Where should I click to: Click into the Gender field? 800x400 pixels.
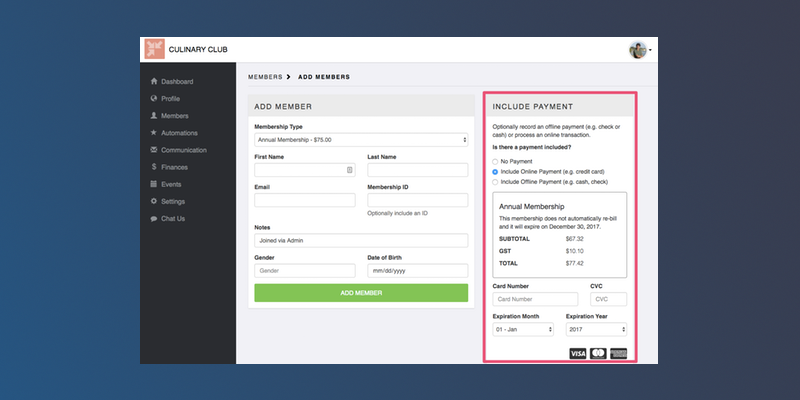(x=305, y=270)
